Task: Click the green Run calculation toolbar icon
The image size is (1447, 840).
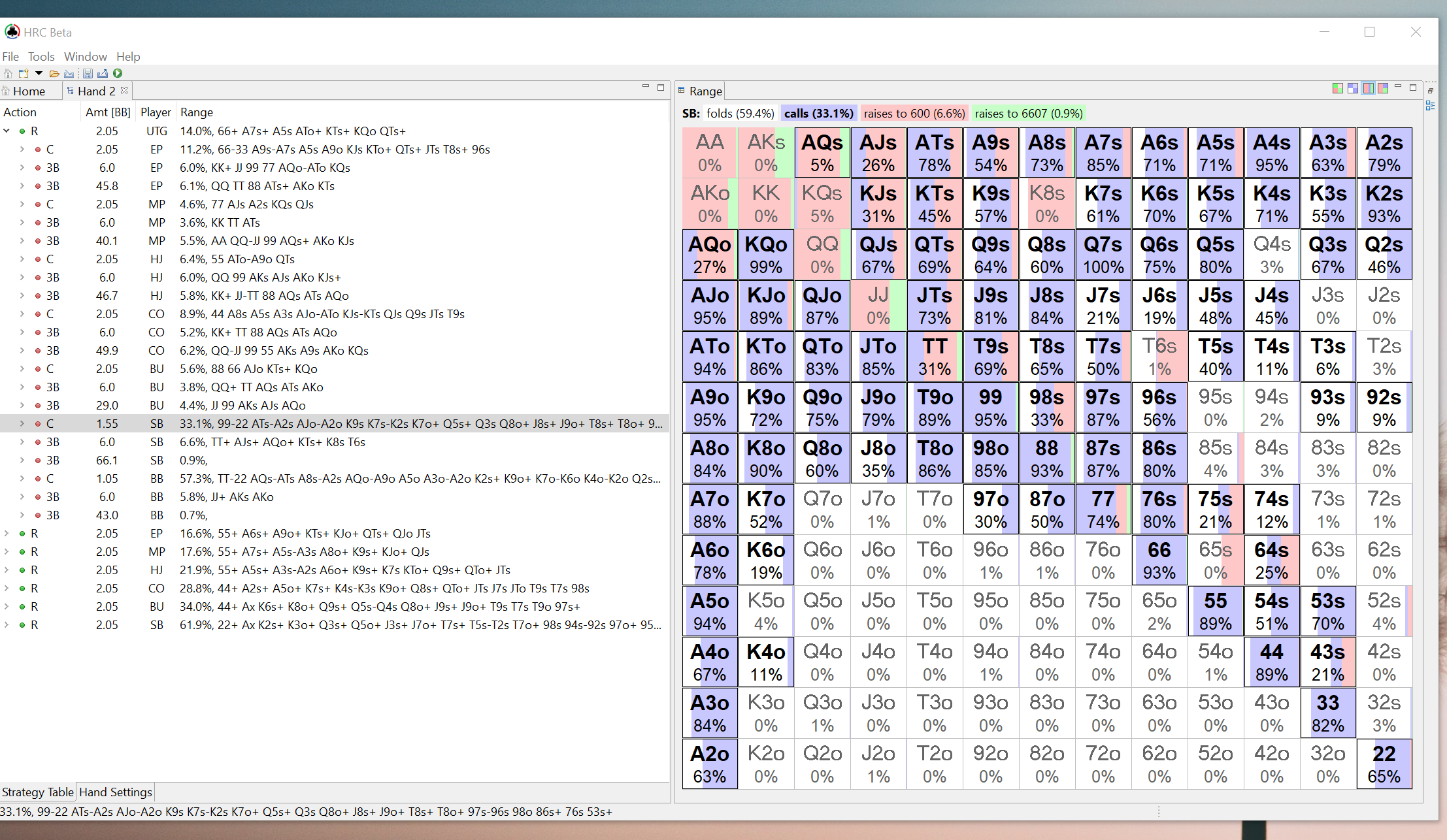Action: [x=118, y=73]
